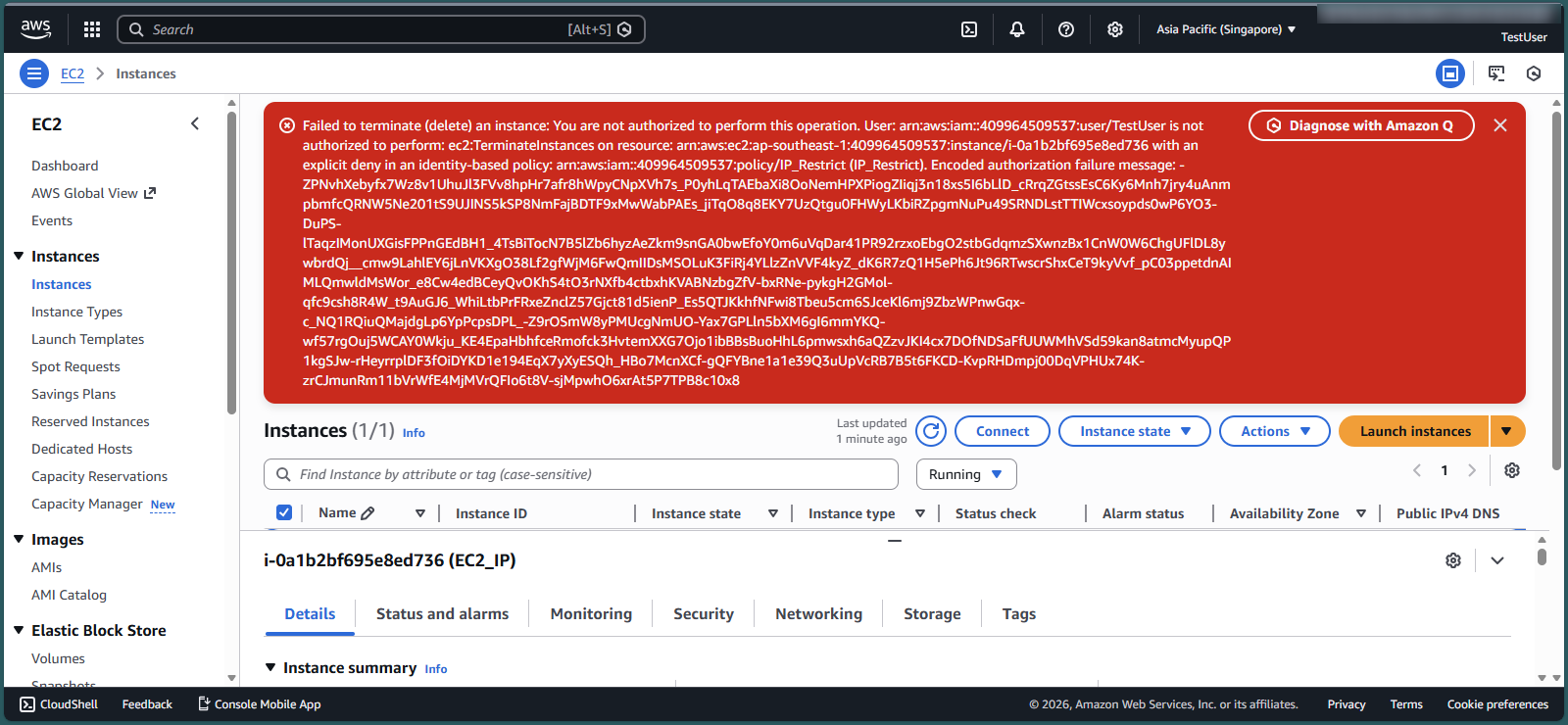Collapse the instance details pane chevron

click(x=1497, y=560)
